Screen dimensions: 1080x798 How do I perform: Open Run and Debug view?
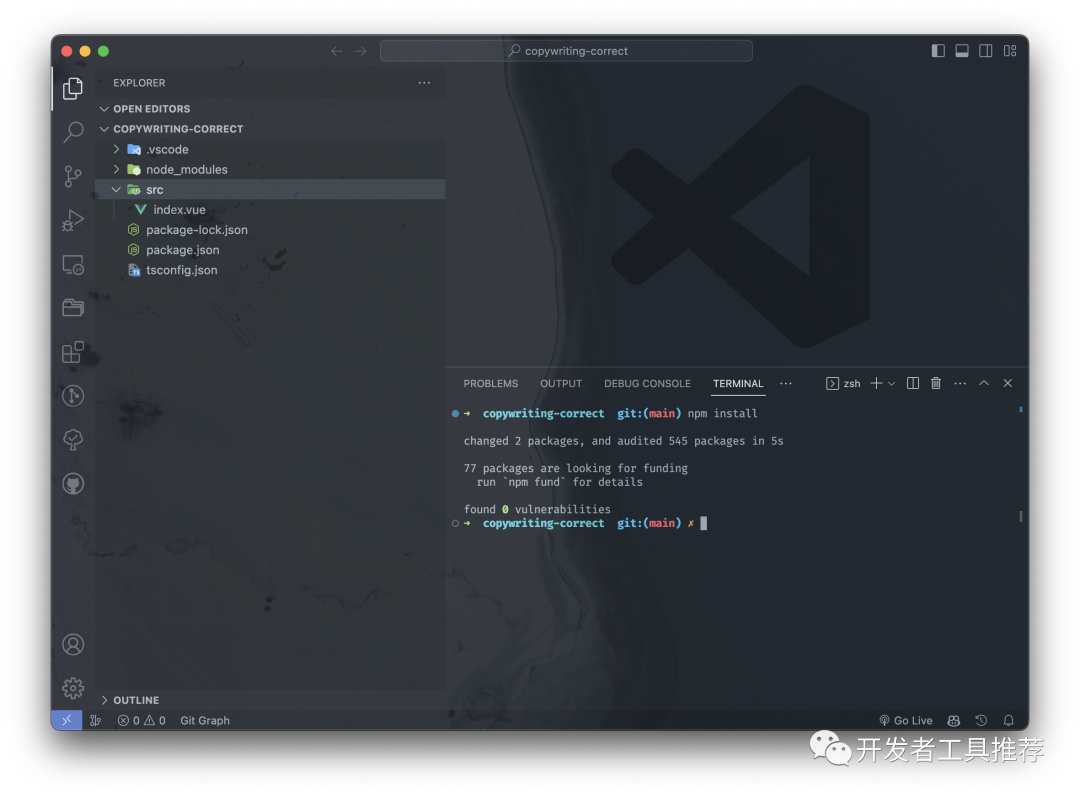73,220
